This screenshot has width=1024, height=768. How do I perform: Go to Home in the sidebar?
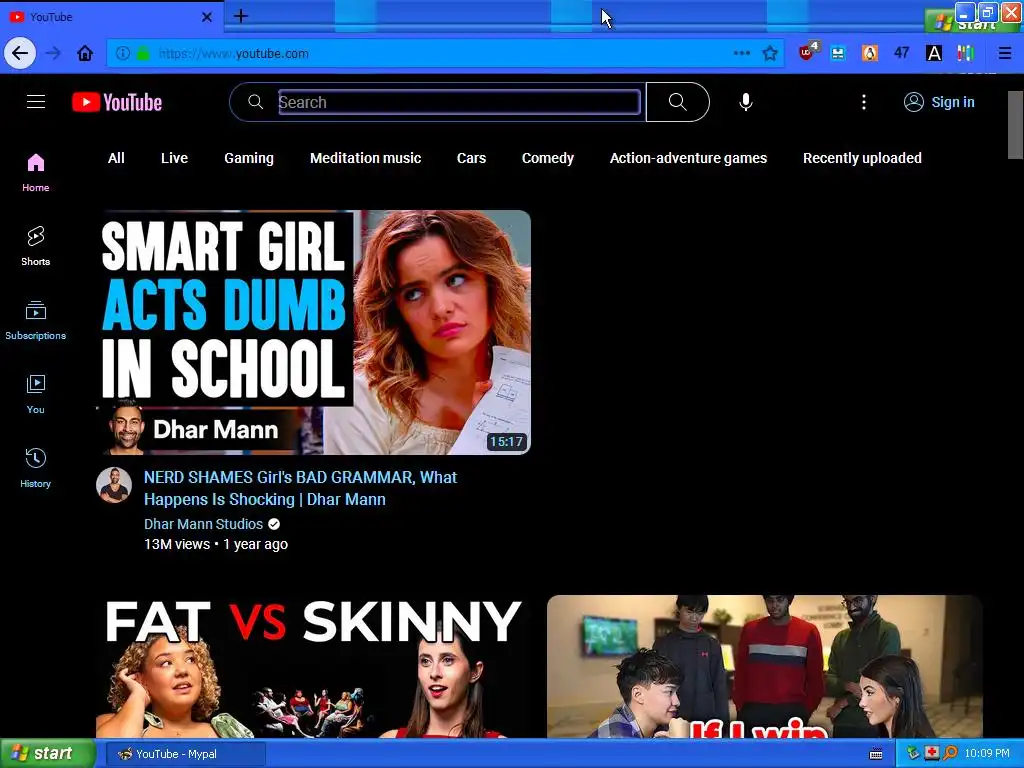point(35,172)
